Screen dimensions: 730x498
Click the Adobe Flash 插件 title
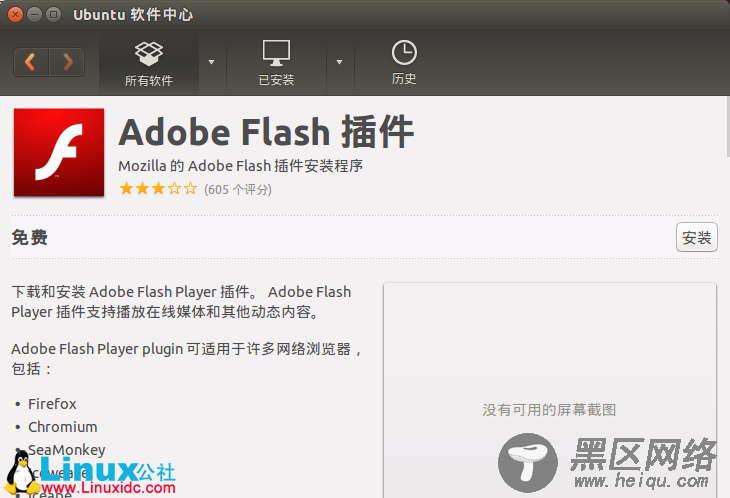click(x=266, y=132)
